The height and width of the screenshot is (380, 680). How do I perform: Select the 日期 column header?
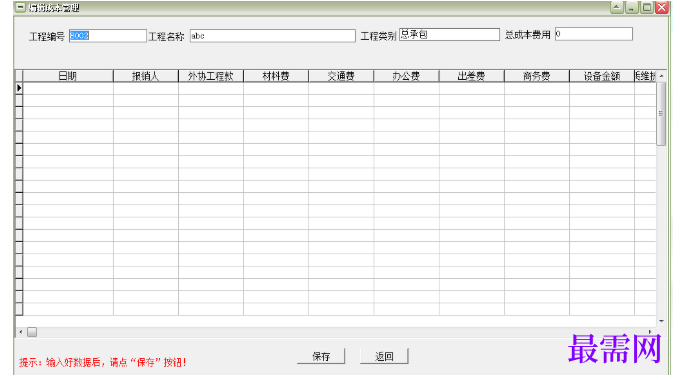click(x=68, y=76)
